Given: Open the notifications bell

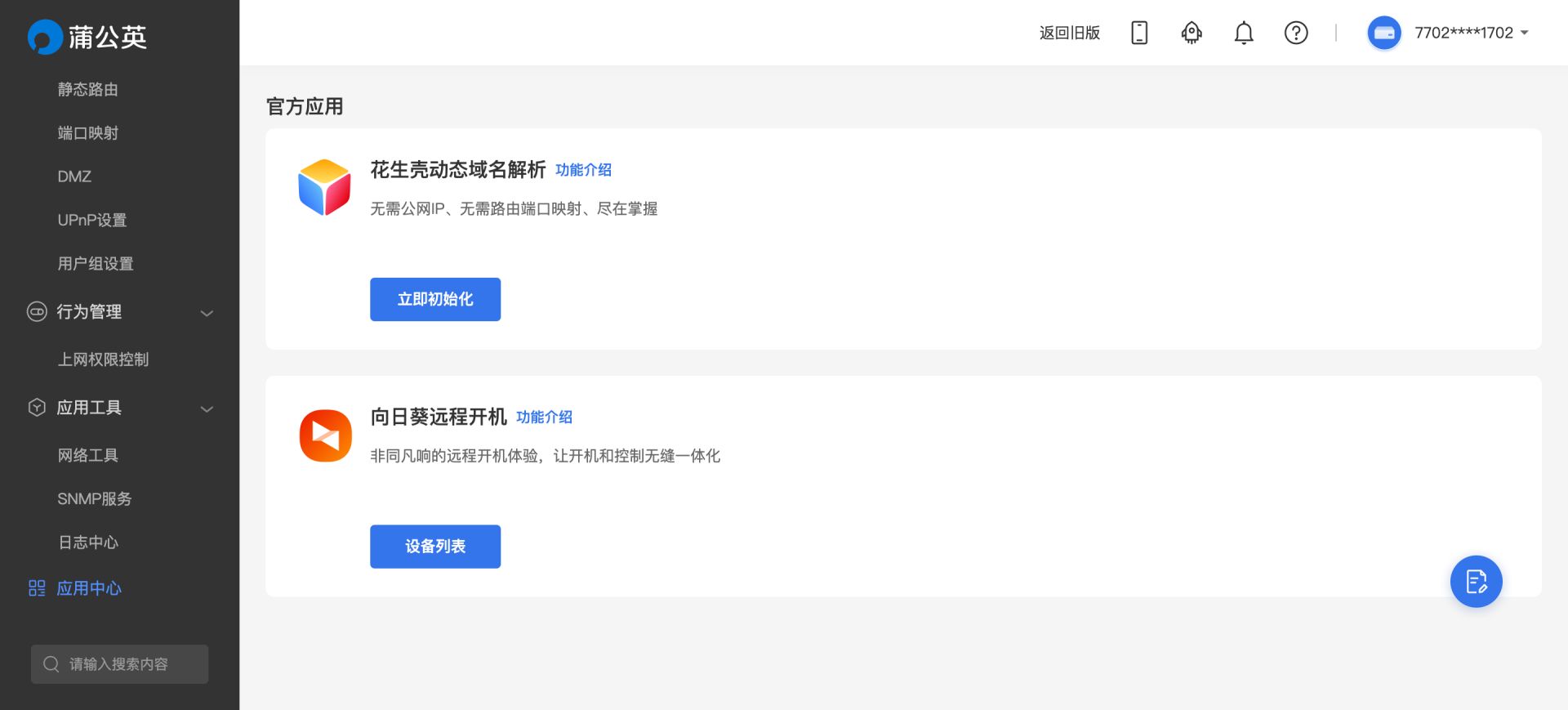Looking at the screenshot, I should 1244,33.
